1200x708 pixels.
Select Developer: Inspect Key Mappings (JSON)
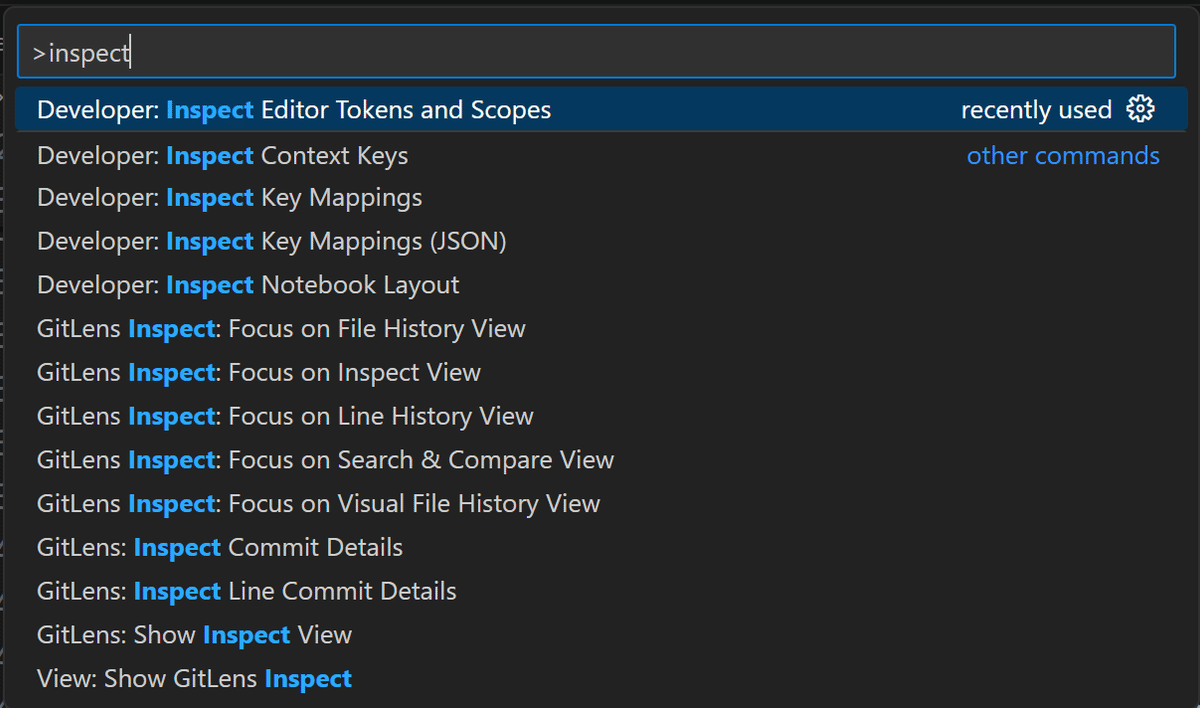pos(600,241)
